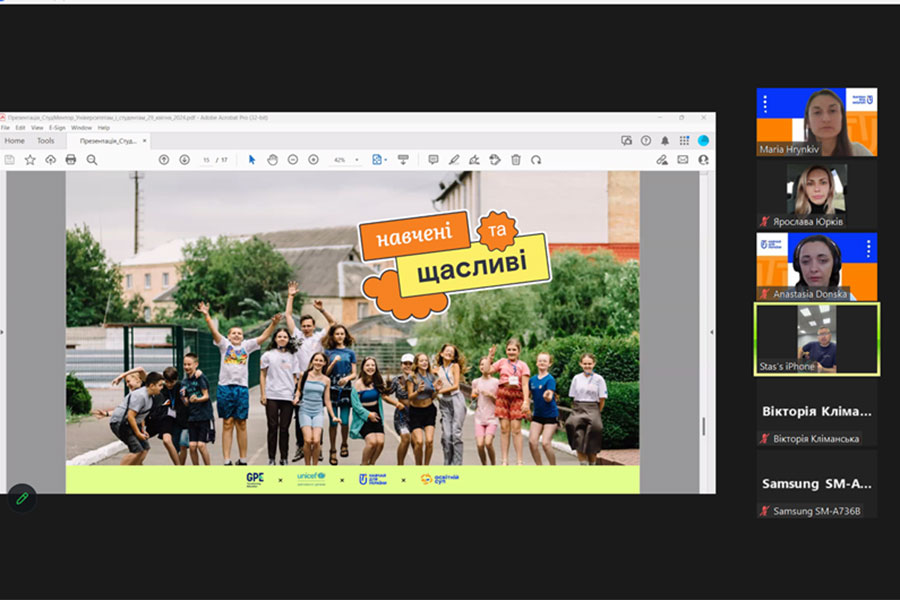900x600 pixels.
Task: Expand the right tools pane arrow
Action: point(712,332)
